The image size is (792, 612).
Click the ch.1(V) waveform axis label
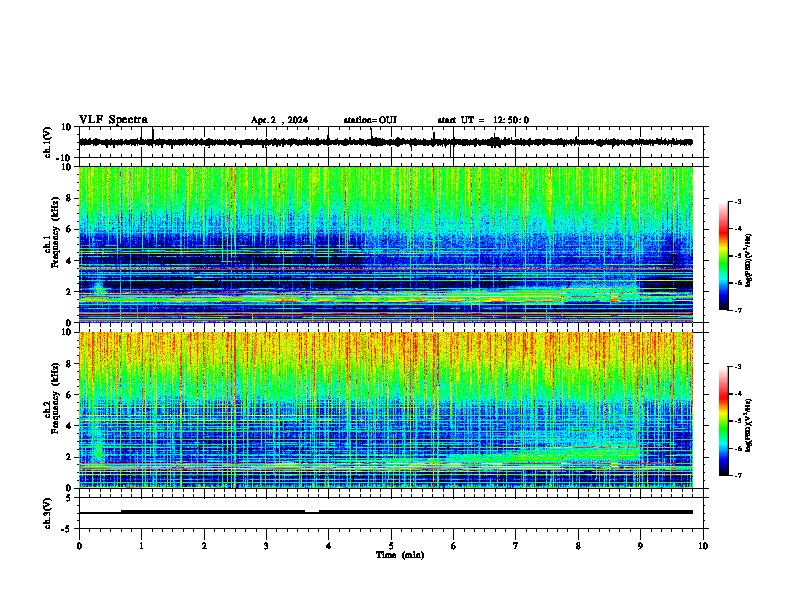point(48,142)
